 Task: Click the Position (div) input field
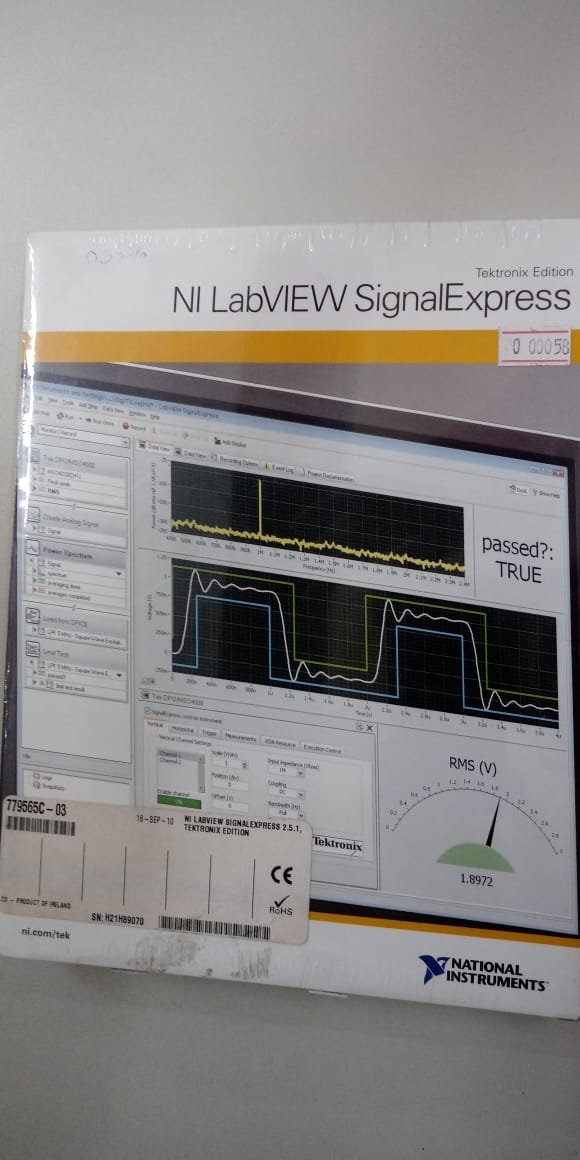229,786
